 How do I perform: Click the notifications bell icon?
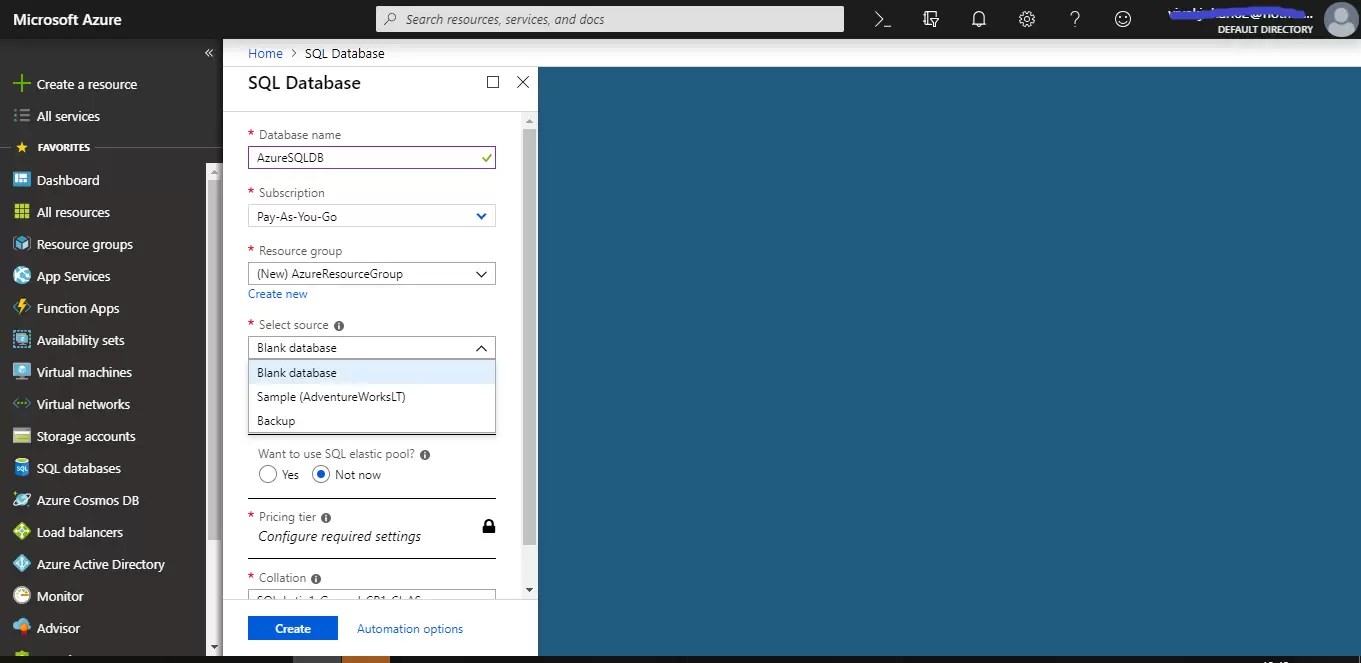tap(978, 18)
